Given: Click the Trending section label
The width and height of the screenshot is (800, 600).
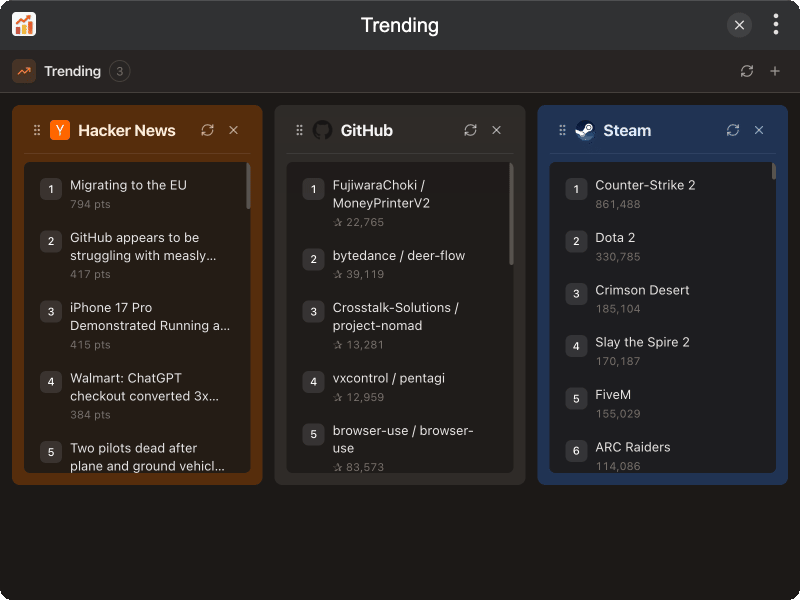Looking at the screenshot, I should 72,71.
